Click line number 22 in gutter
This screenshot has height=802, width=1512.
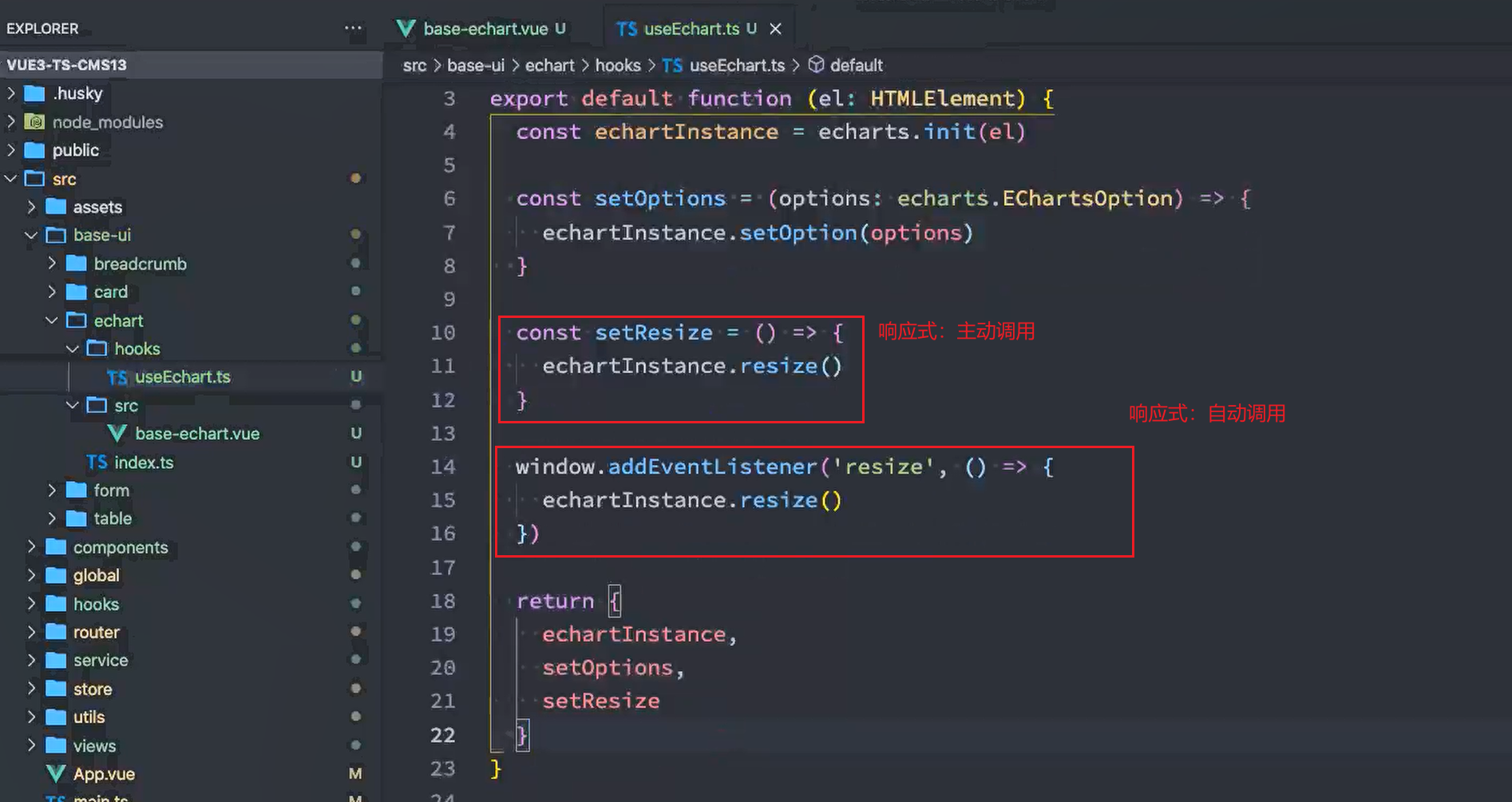(443, 735)
